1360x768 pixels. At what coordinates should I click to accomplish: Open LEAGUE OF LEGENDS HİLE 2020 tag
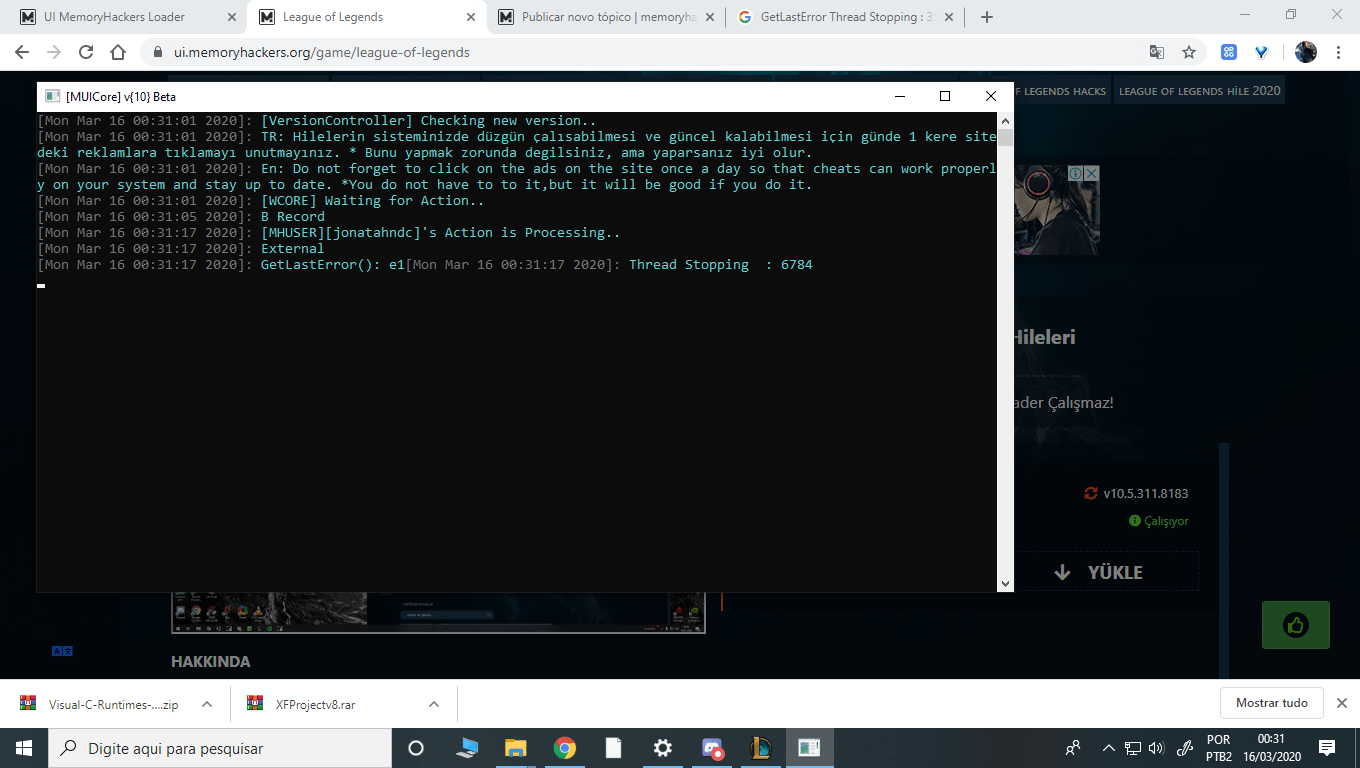click(x=1199, y=91)
